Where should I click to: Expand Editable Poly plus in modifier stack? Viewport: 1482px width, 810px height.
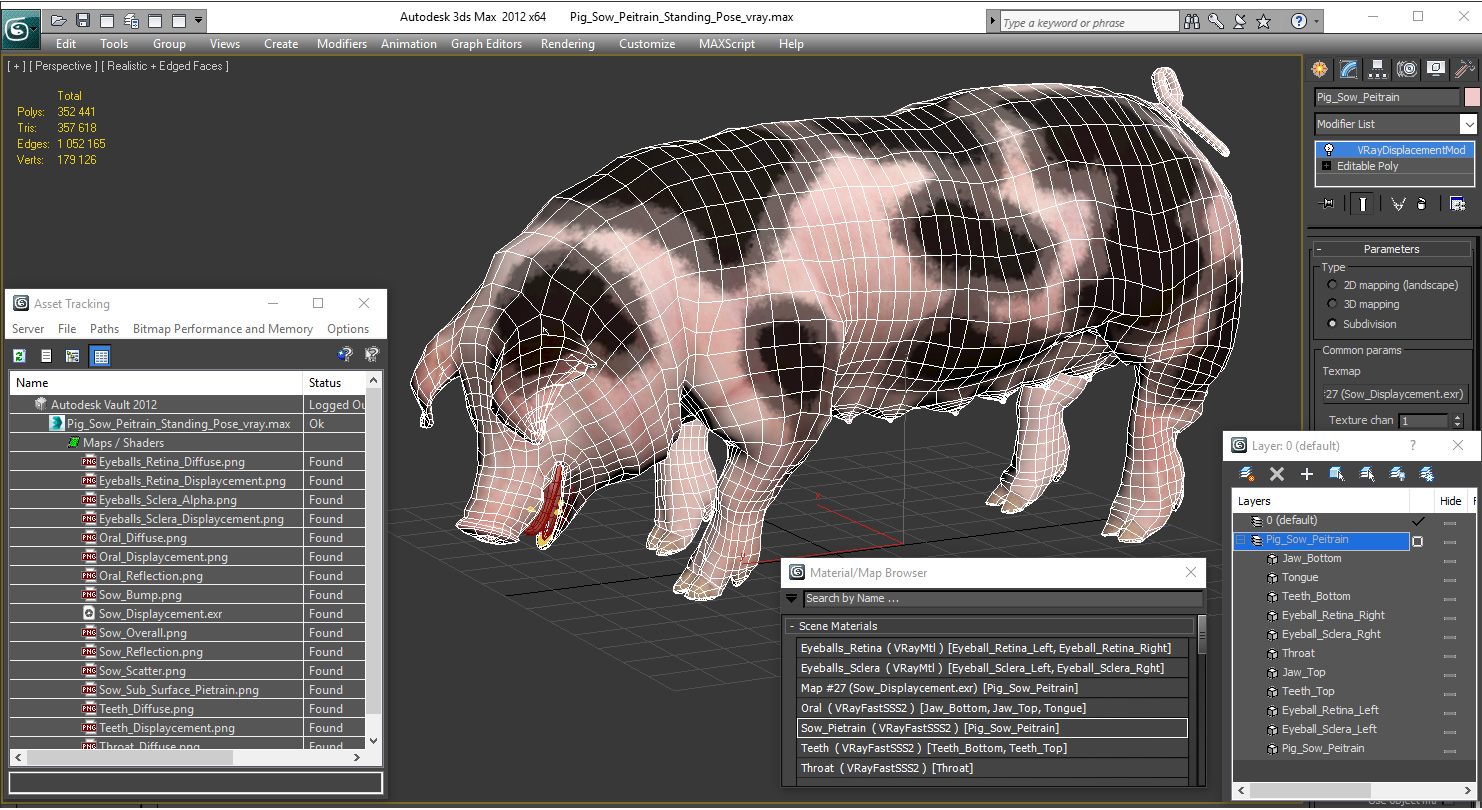tap(1327, 166)
